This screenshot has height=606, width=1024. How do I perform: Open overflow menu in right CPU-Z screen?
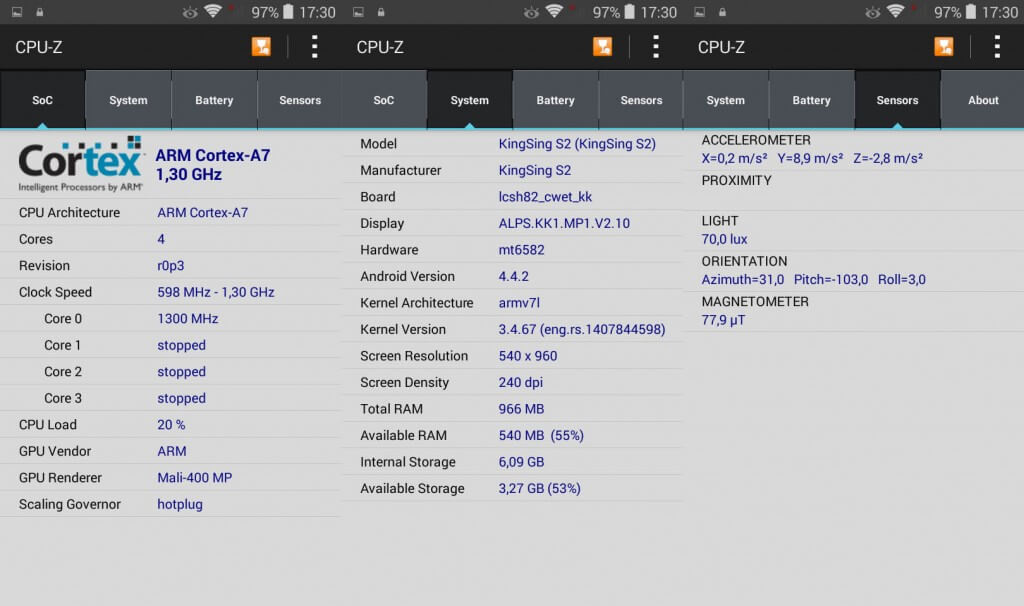pyautogui.click(x=997, y=47)
